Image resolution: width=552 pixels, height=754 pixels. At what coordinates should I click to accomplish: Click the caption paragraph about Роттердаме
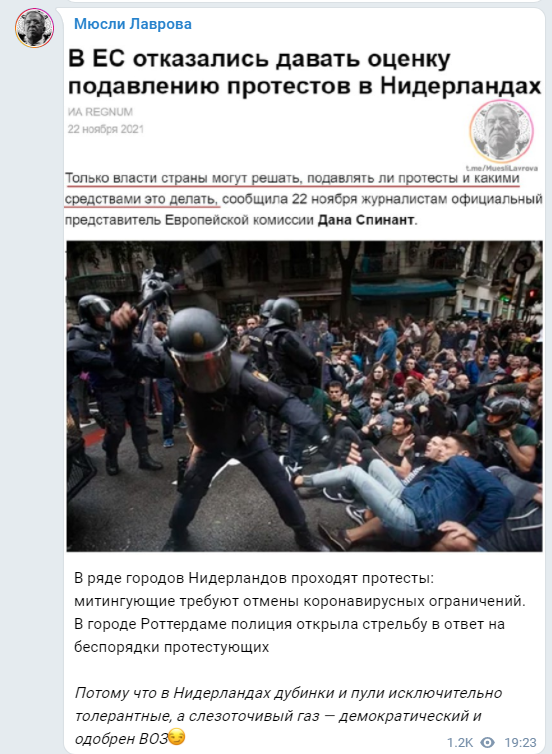click(300, 612)
